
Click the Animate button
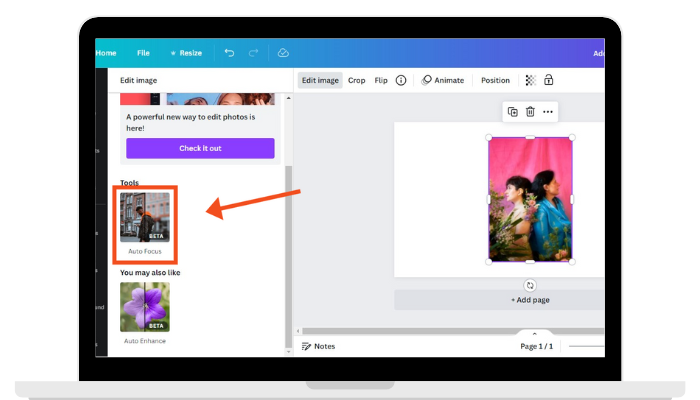pyautogui.click(x=443, y=80)
